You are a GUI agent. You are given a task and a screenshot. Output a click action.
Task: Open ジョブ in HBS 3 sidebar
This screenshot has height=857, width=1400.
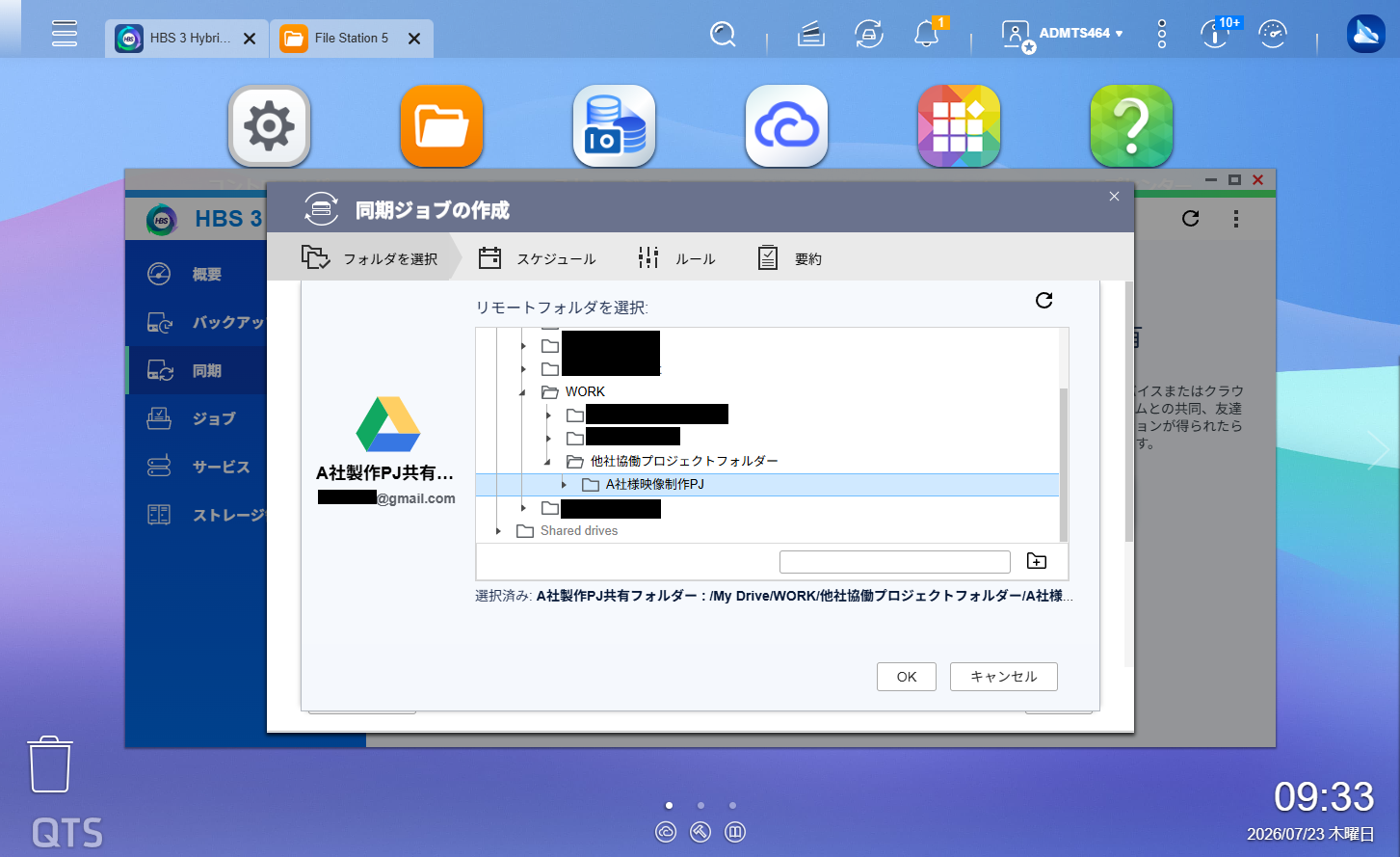[x=197, y=419]
